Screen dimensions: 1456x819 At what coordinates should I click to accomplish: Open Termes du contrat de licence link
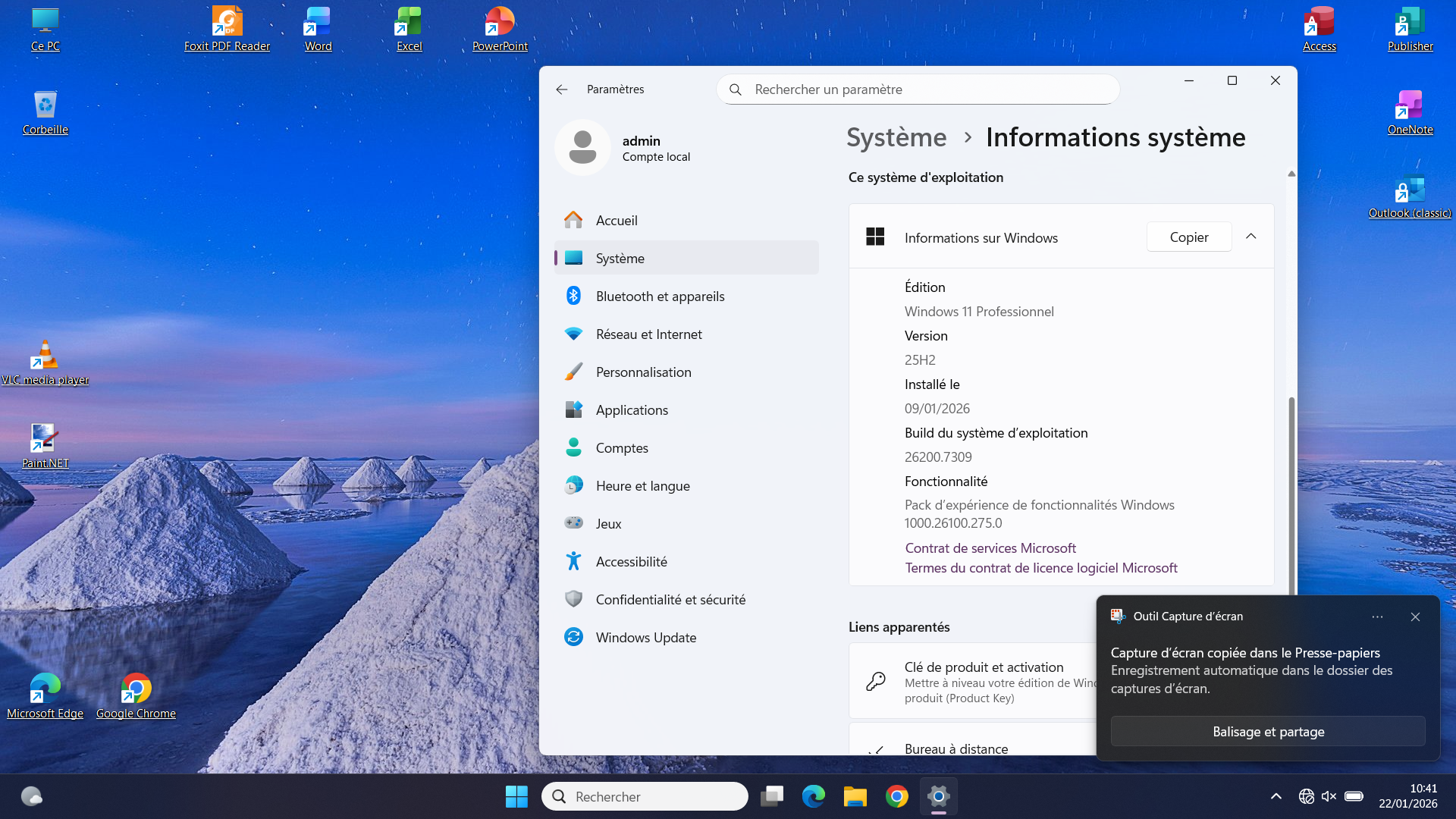pos(1041,567)
